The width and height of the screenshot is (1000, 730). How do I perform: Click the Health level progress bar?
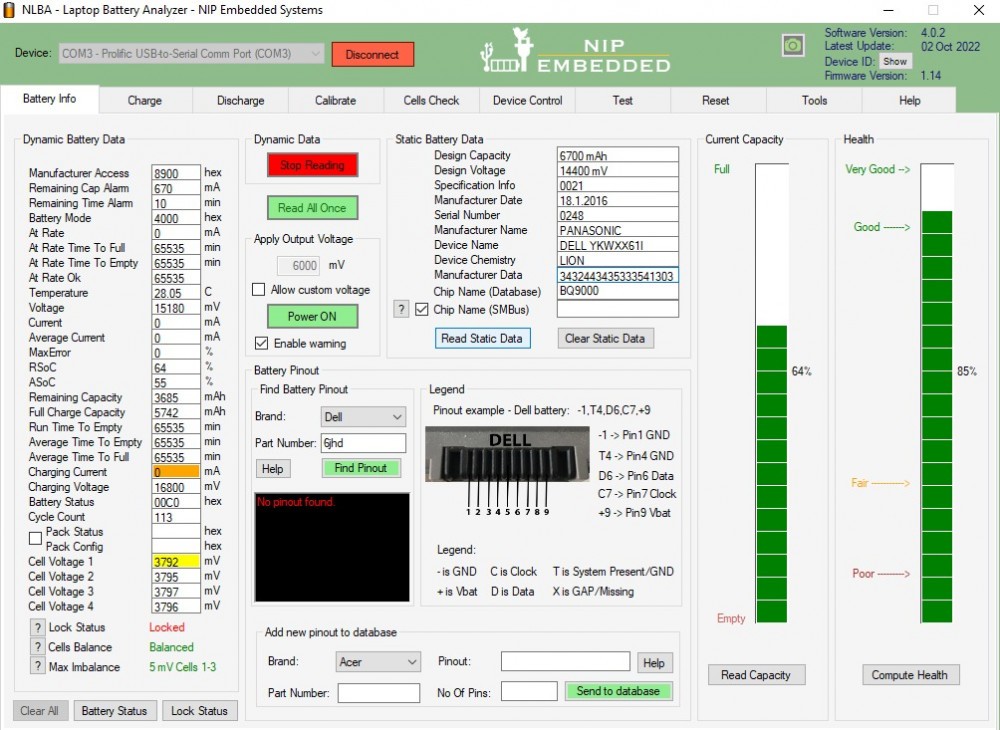(x=937, y=393)
